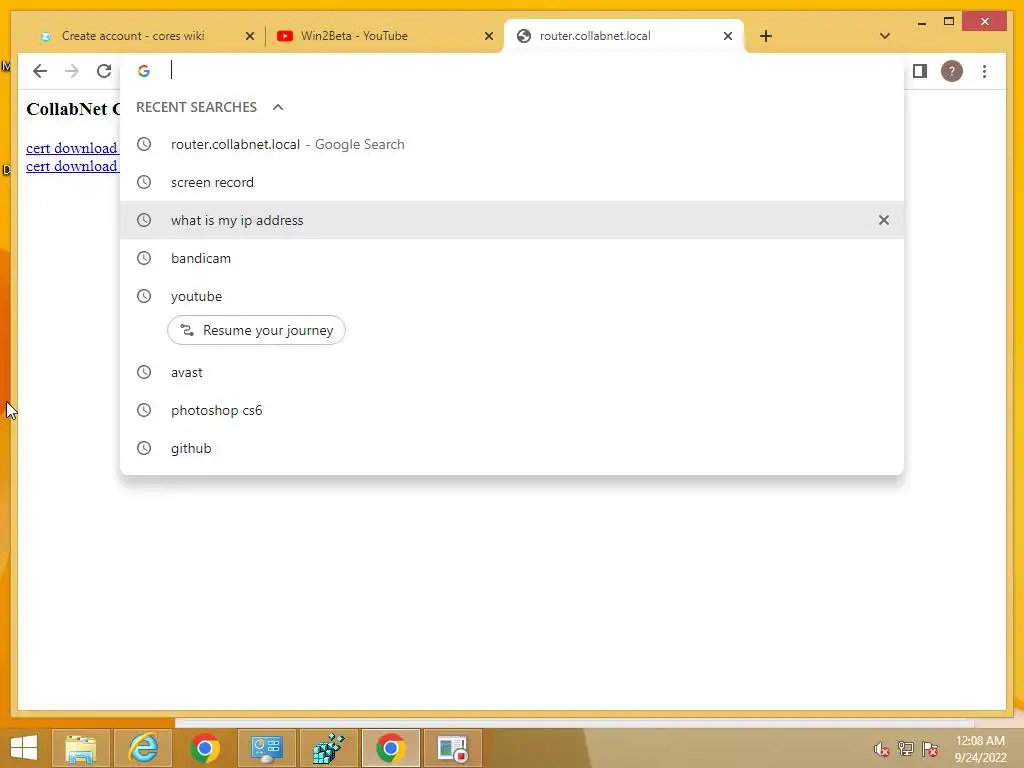This screenshot has height=768, width=1024.
Task: Click clock icon beside 'bandicam'
Action: 144,258
